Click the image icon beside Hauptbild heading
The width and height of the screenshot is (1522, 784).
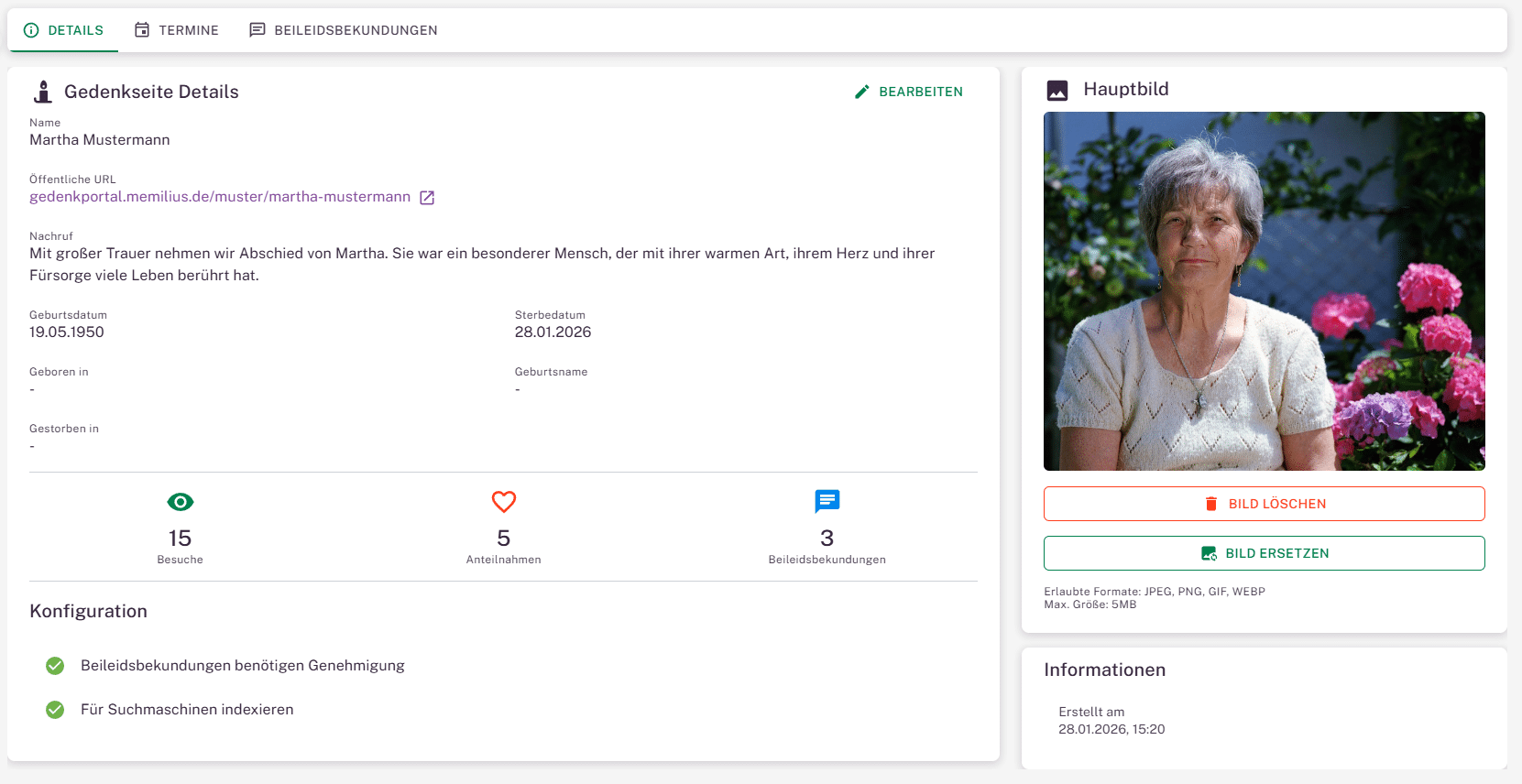pos(1057,91)
